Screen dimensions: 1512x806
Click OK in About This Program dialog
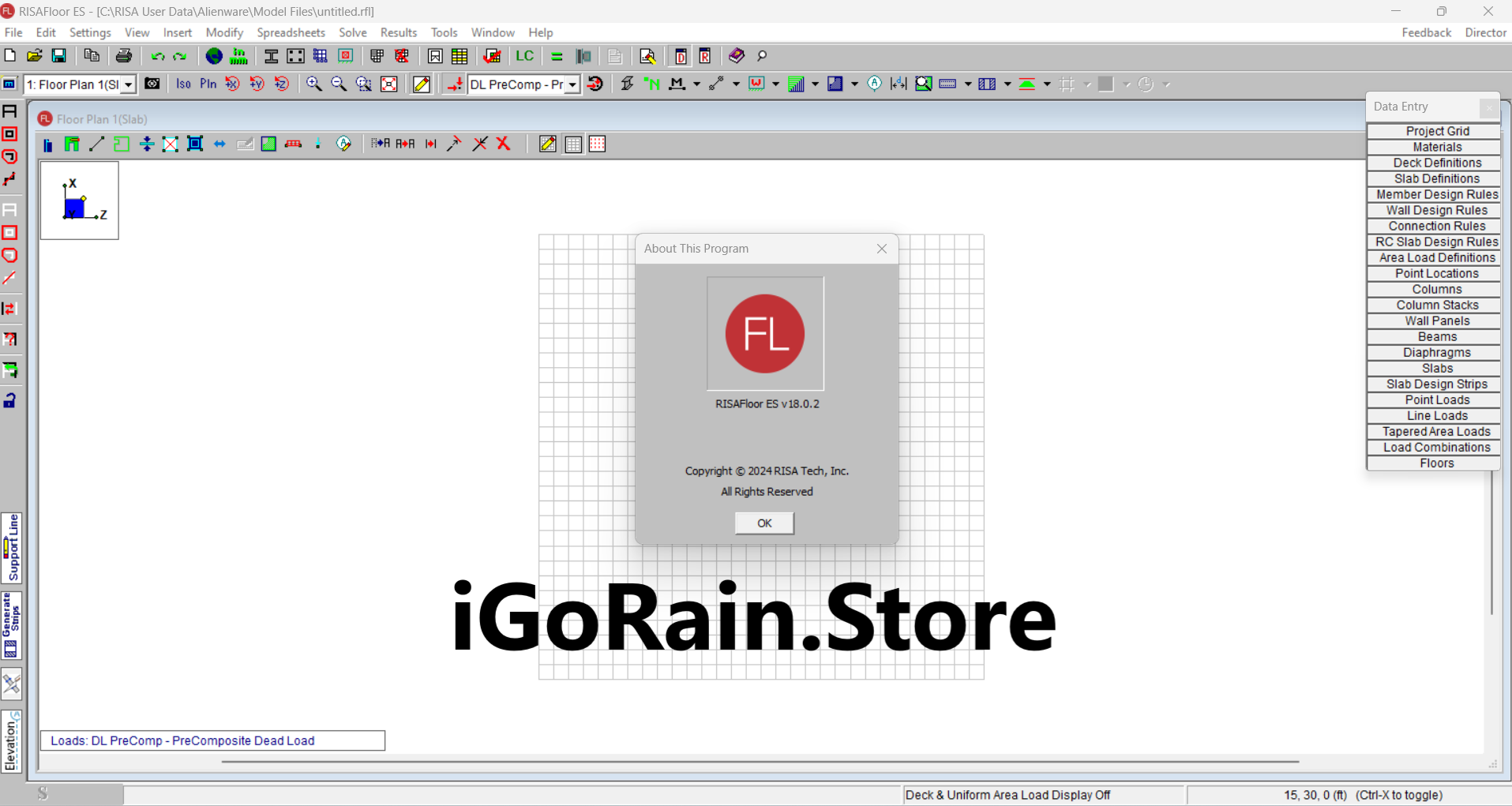764,523
